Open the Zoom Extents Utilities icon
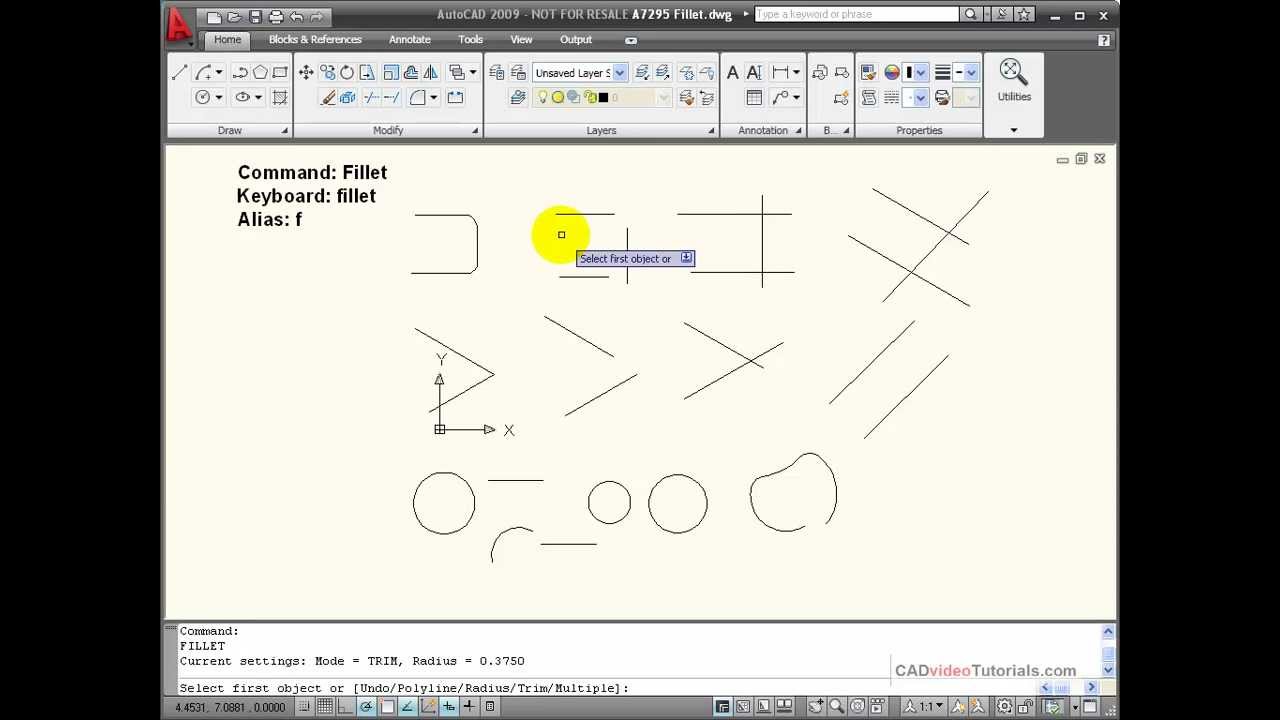 (x=1013, y=72)
